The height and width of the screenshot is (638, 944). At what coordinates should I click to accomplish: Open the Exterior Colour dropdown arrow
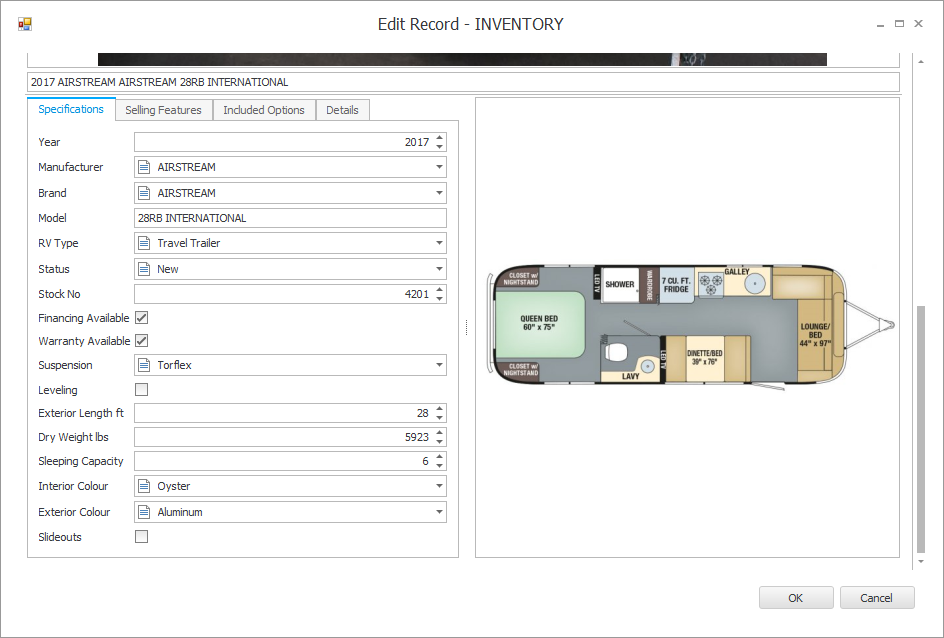[439, 512]
